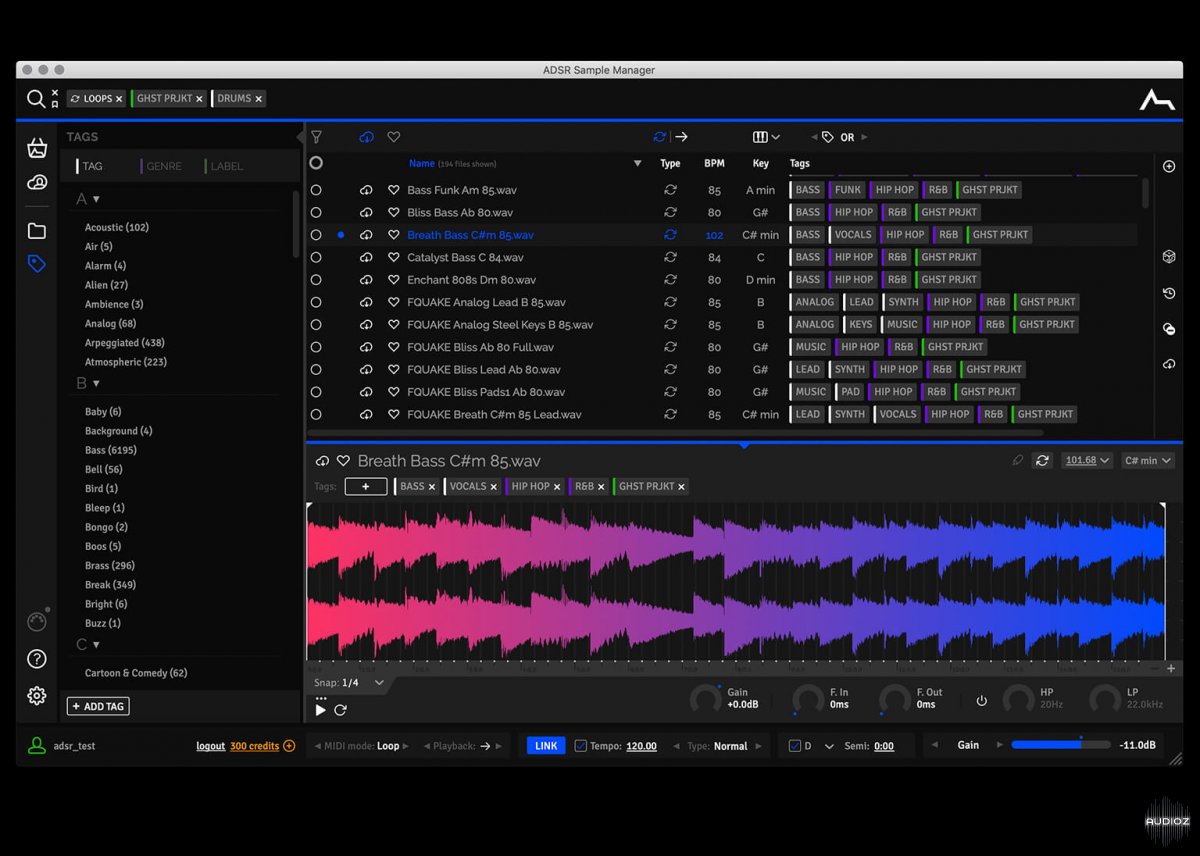Screen dimensions: 1200x856
Task: Click the user profile icon next to adsr_test
Action: pyautogui.click(x=37, y=746)
